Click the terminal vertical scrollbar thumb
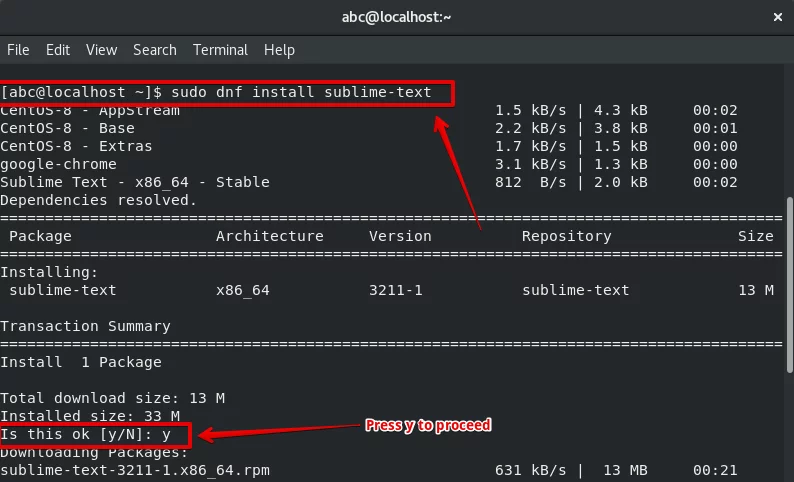 [x=789, y=285]
